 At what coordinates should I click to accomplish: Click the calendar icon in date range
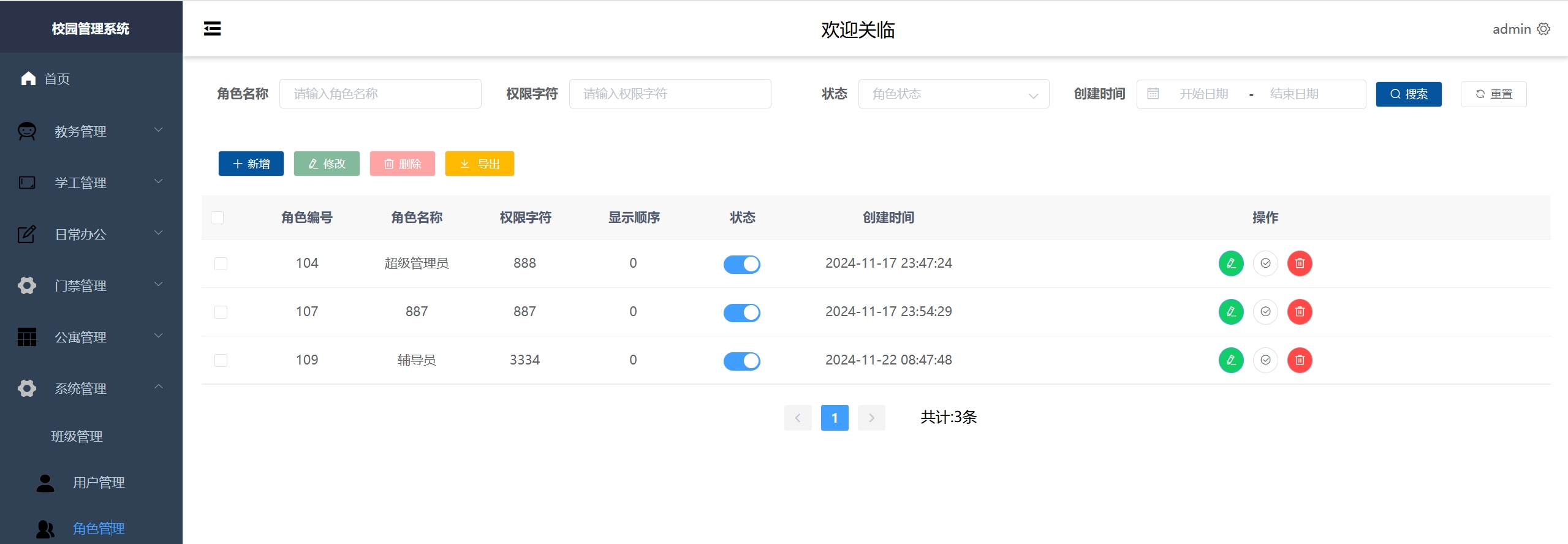[x=1153, y=94]
